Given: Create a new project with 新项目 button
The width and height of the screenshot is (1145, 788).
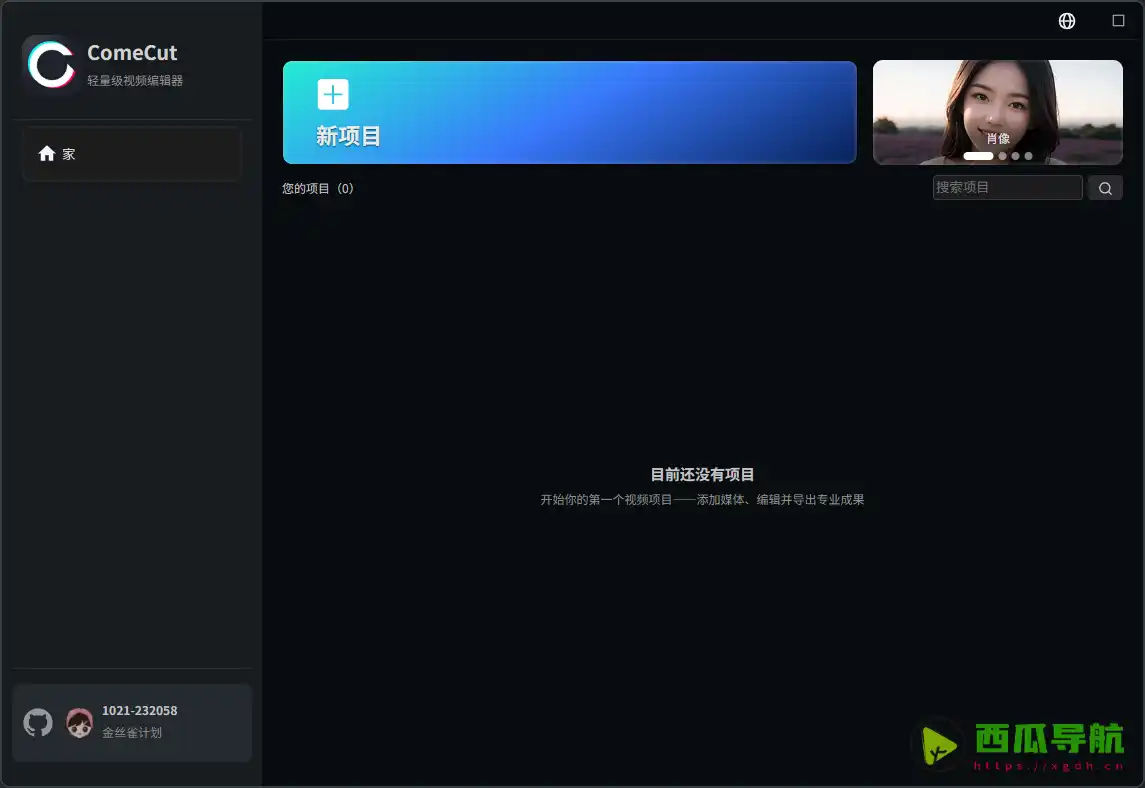Looking at the screenshot, I should (x=569, y=112).
